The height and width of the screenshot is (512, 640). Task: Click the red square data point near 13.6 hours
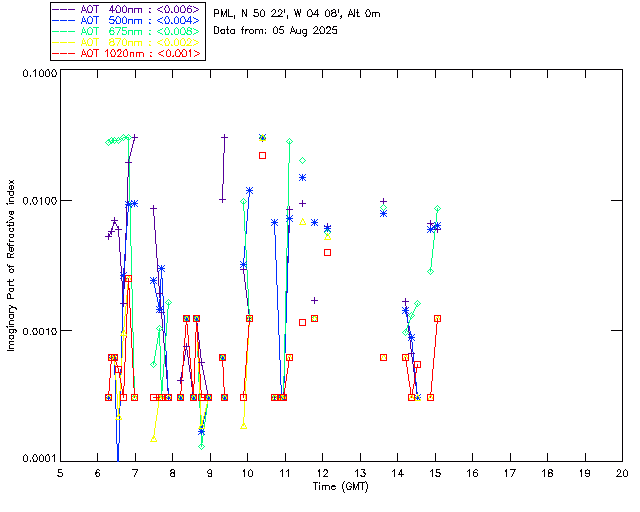[383, 357]
